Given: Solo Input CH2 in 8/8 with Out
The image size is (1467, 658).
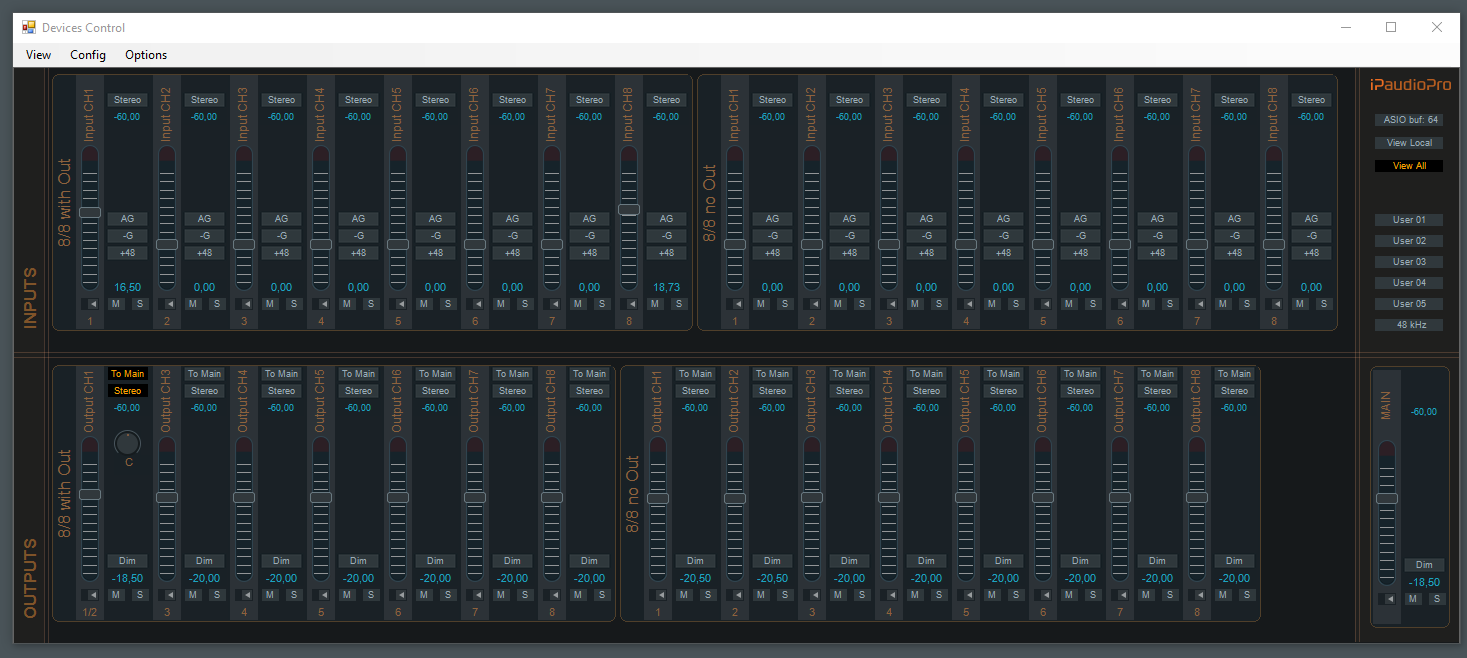Looking at the screenshot, I should pos(217,304).
